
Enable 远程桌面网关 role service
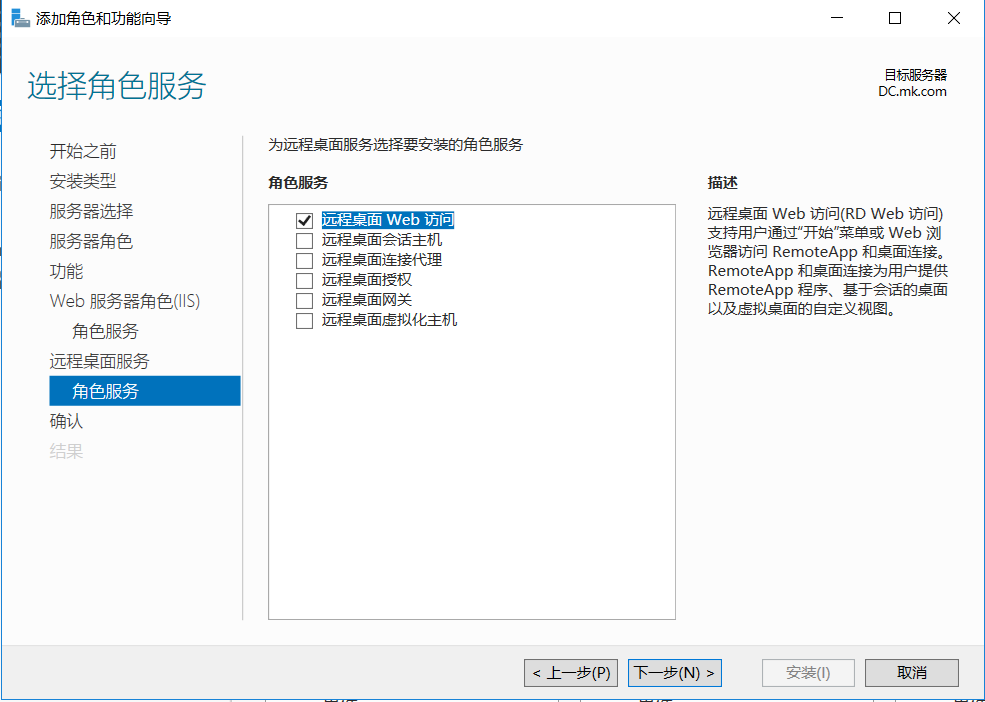coord(304,300)
